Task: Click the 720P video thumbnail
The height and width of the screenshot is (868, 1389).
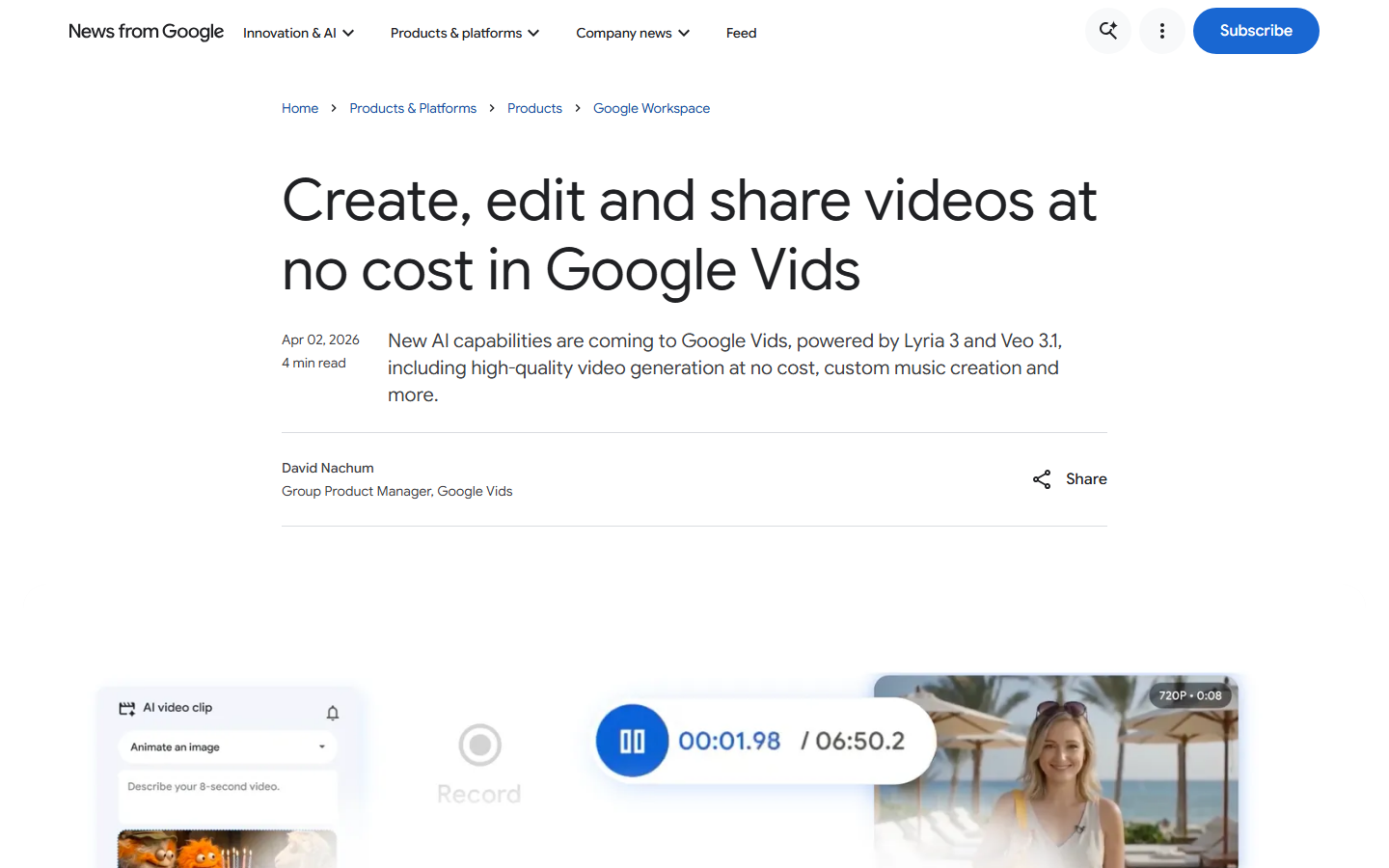Action: coord(1055,771)
